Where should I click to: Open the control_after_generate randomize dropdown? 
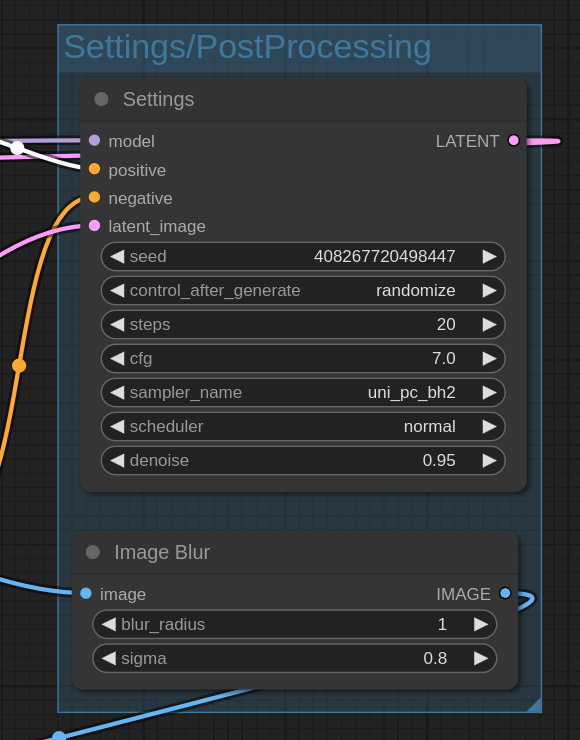tap(416, 291)
